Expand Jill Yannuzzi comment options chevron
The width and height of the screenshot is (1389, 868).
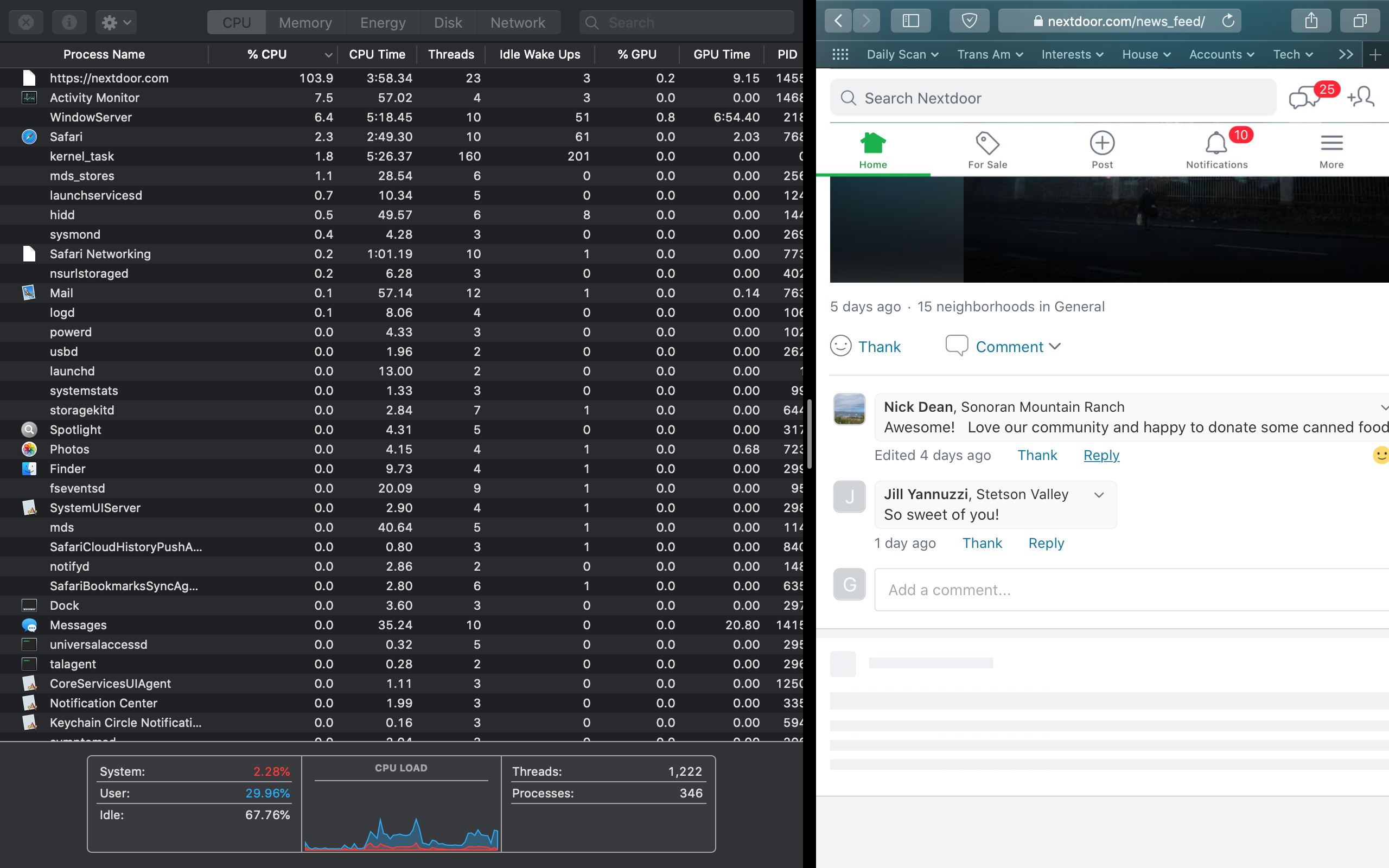tap(1099, 495)
